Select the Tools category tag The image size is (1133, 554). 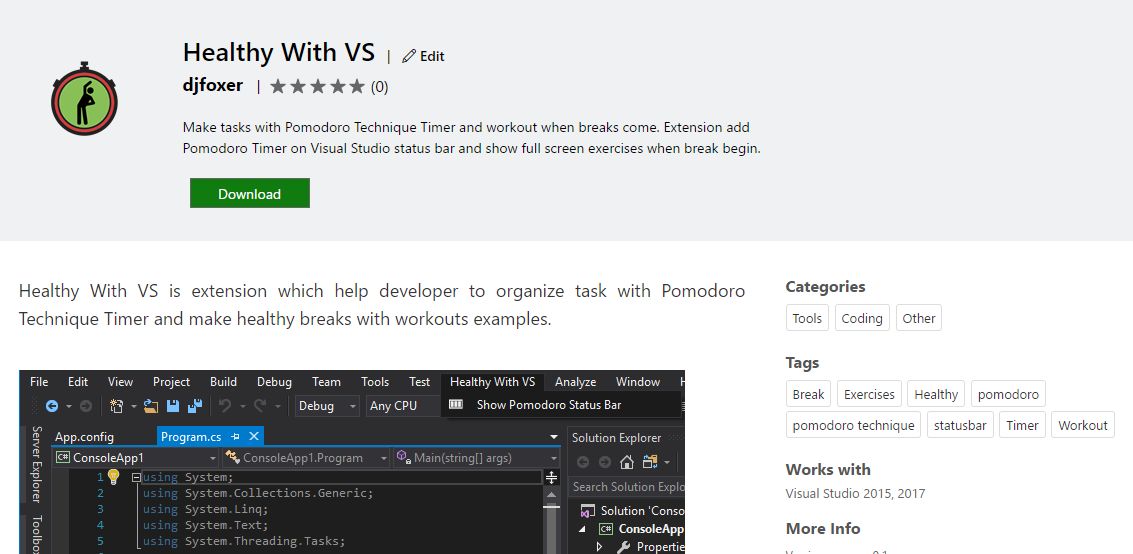(807, 318)
